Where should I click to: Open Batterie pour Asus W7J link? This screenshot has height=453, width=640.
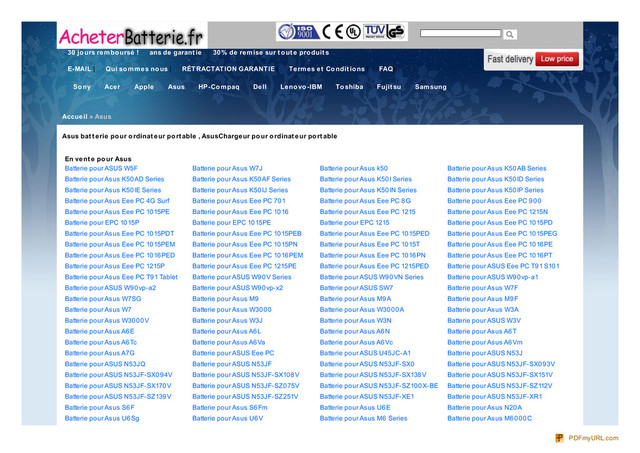coord(227,168)
